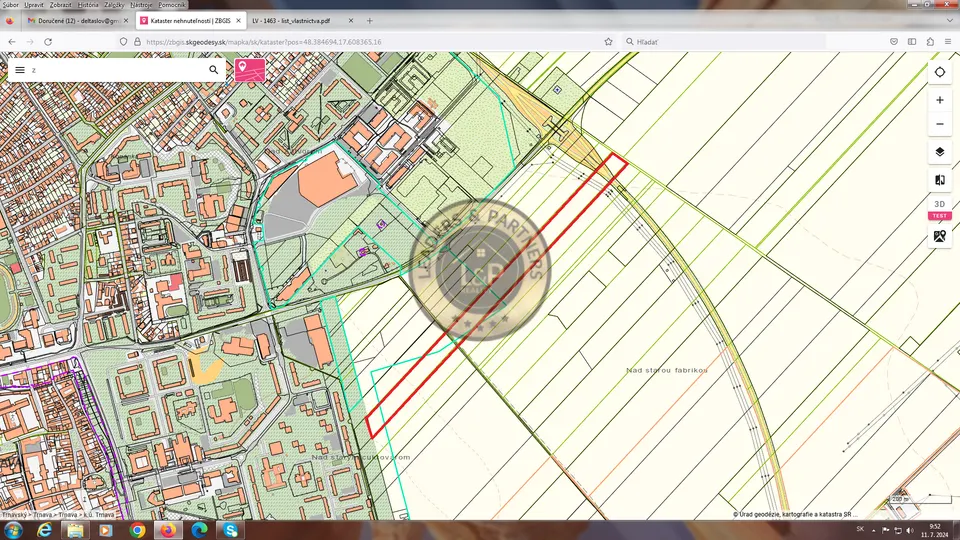Screen dimensions: 960x540
Task: Open the map compare split-view tool
Action: (x=940, y=180)
